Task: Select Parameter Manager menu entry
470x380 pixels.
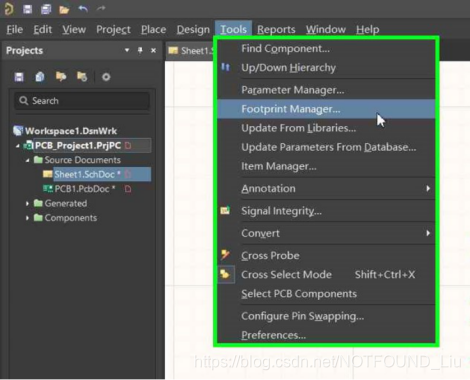Action: click(326, 90)
